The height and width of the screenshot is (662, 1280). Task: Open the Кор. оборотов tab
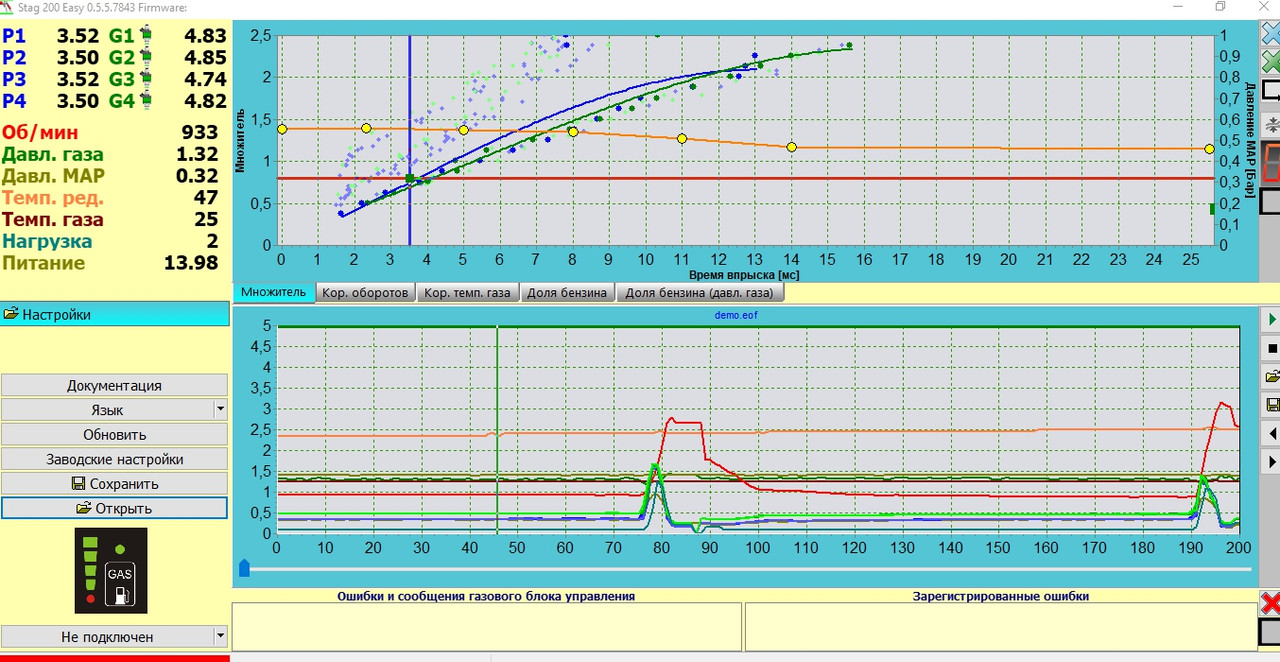(x=366, y=293)
